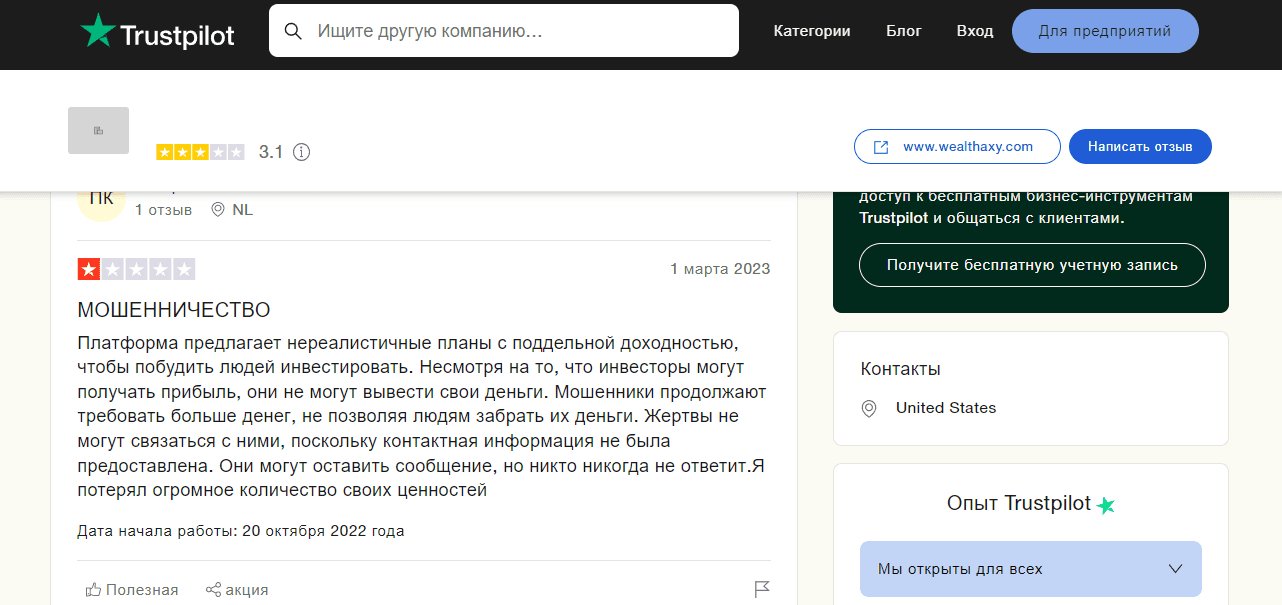Share the review via акция

(237, 589)
